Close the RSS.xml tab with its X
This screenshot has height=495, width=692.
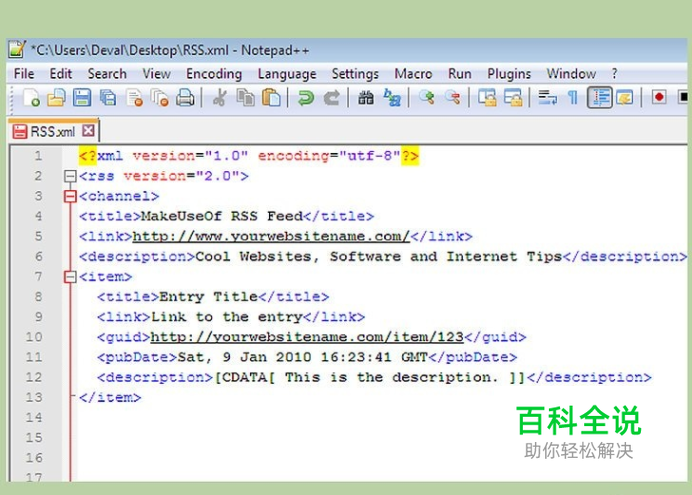click(x=88, y=131)
